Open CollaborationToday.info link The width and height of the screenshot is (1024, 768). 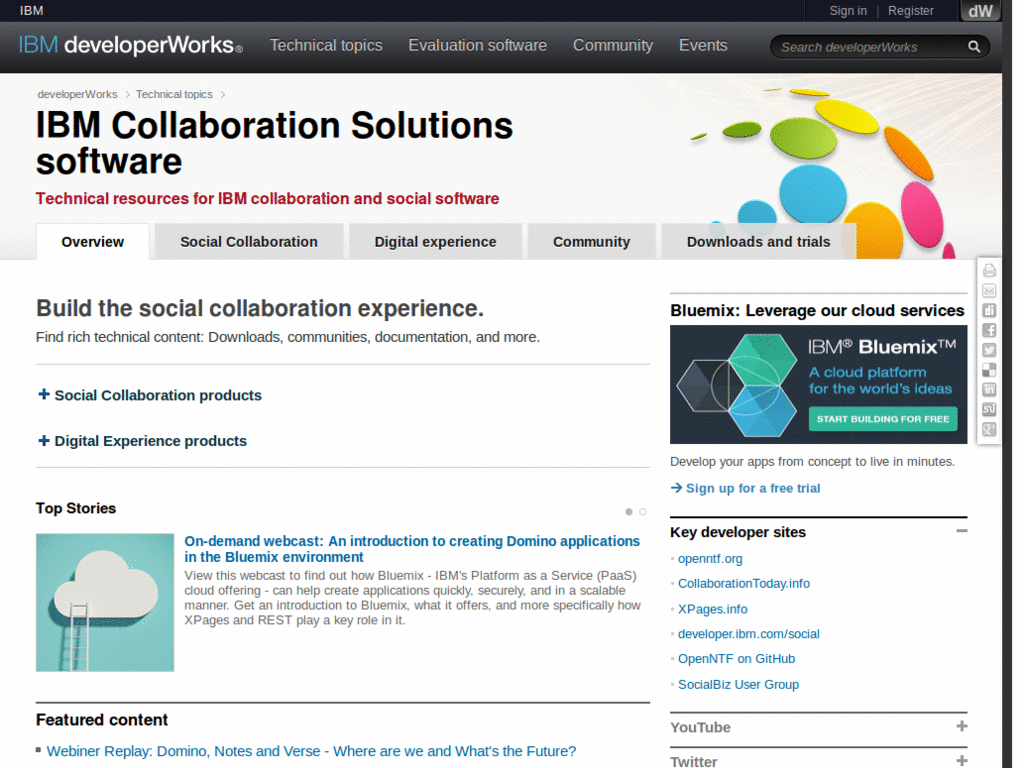744,583
